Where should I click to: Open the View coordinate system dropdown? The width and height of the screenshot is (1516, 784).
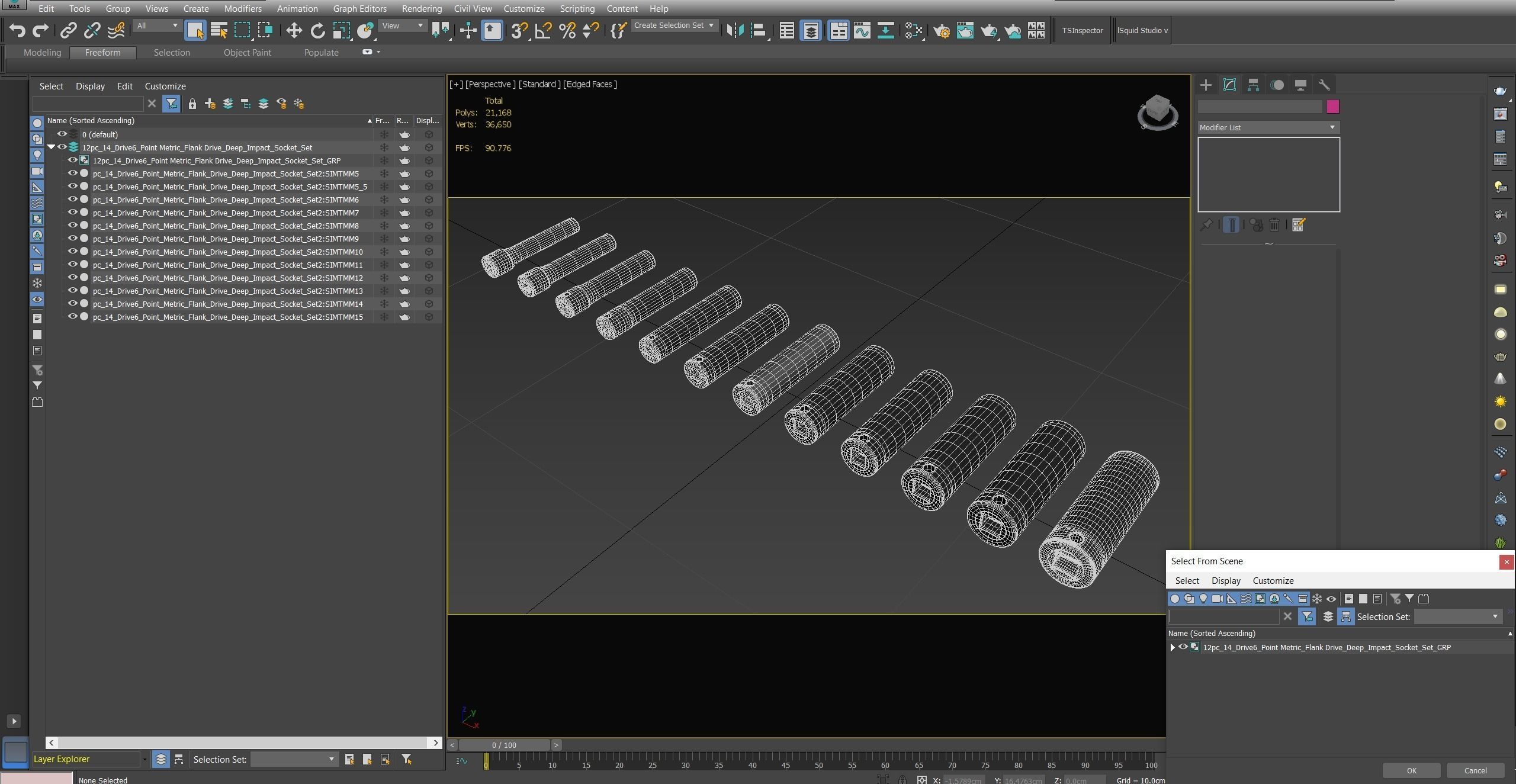(x=403, y=25)
